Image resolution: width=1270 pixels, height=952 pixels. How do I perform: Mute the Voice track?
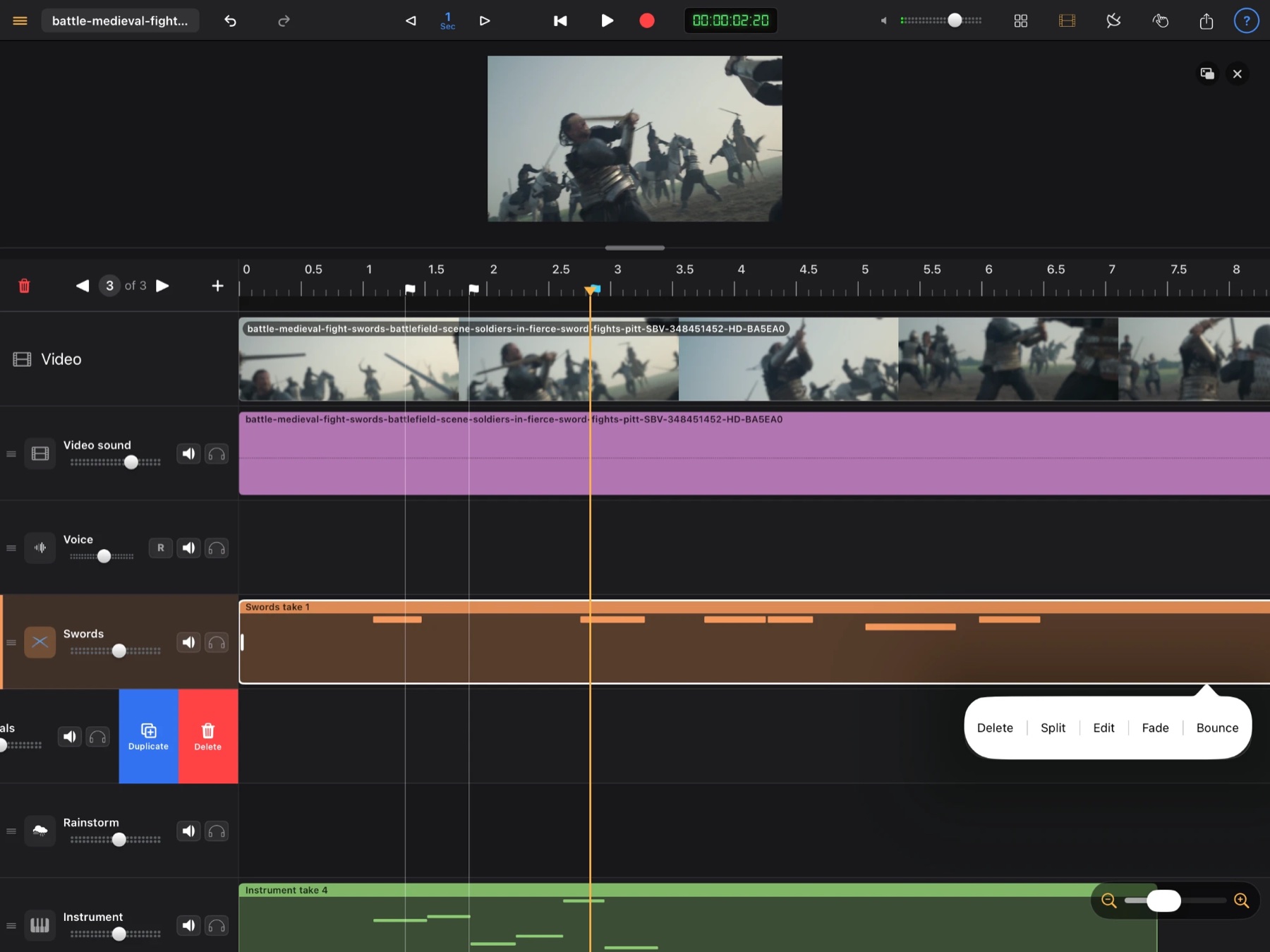pos(188,548)
